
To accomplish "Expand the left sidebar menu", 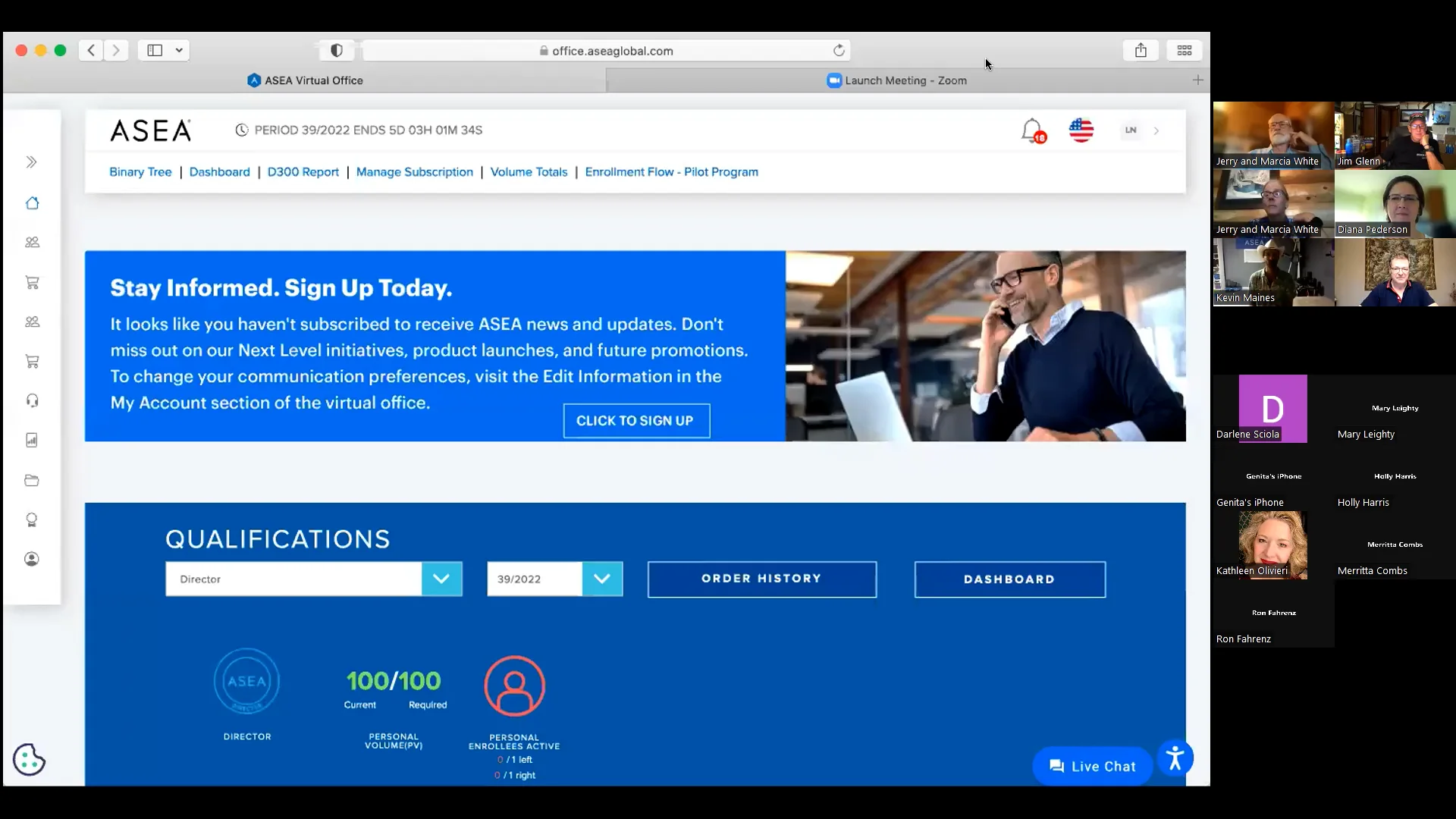I will [x=32, y=162].
